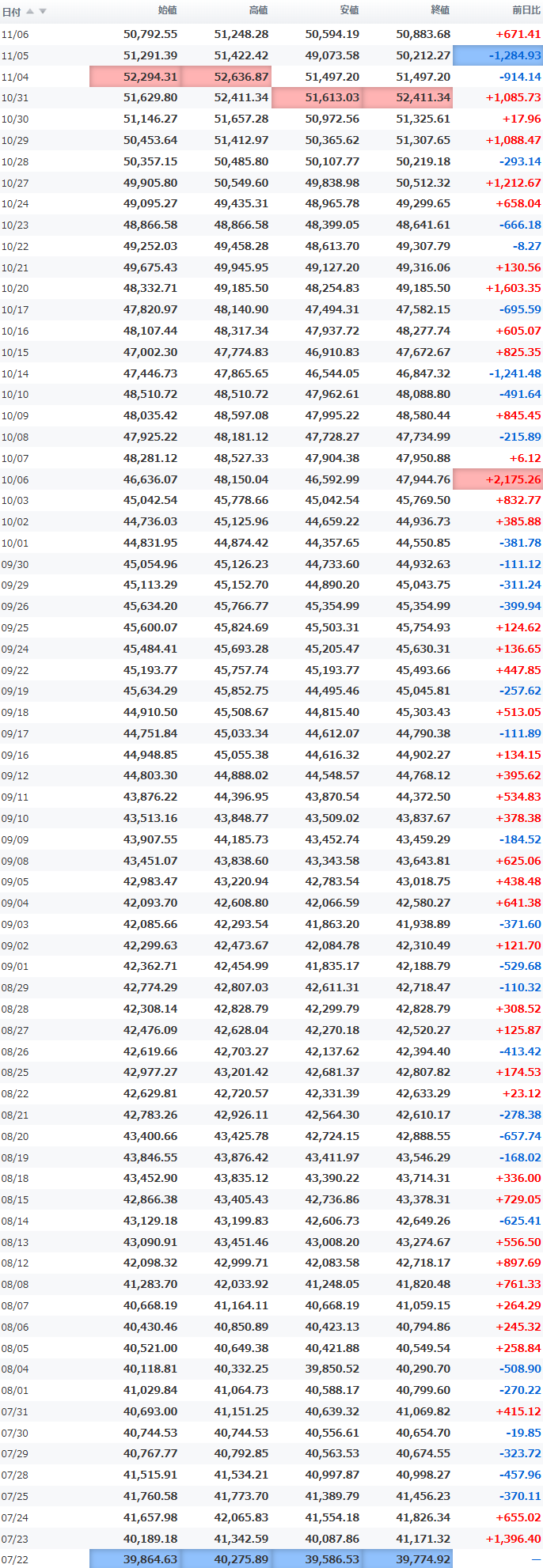Select the high value 45,824.69
The height and width of the screenshot is (1568, 543).
point(241,627)
